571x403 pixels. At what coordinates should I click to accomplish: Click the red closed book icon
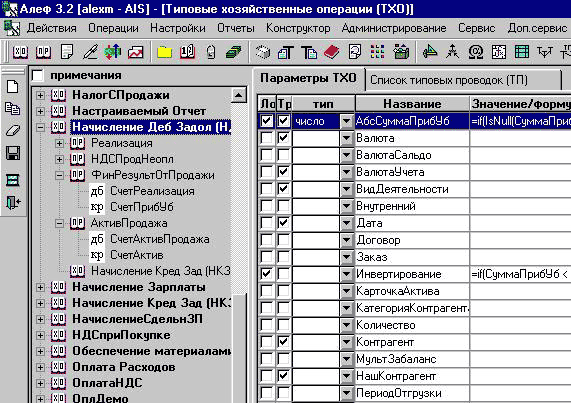(x=331, y=52)
